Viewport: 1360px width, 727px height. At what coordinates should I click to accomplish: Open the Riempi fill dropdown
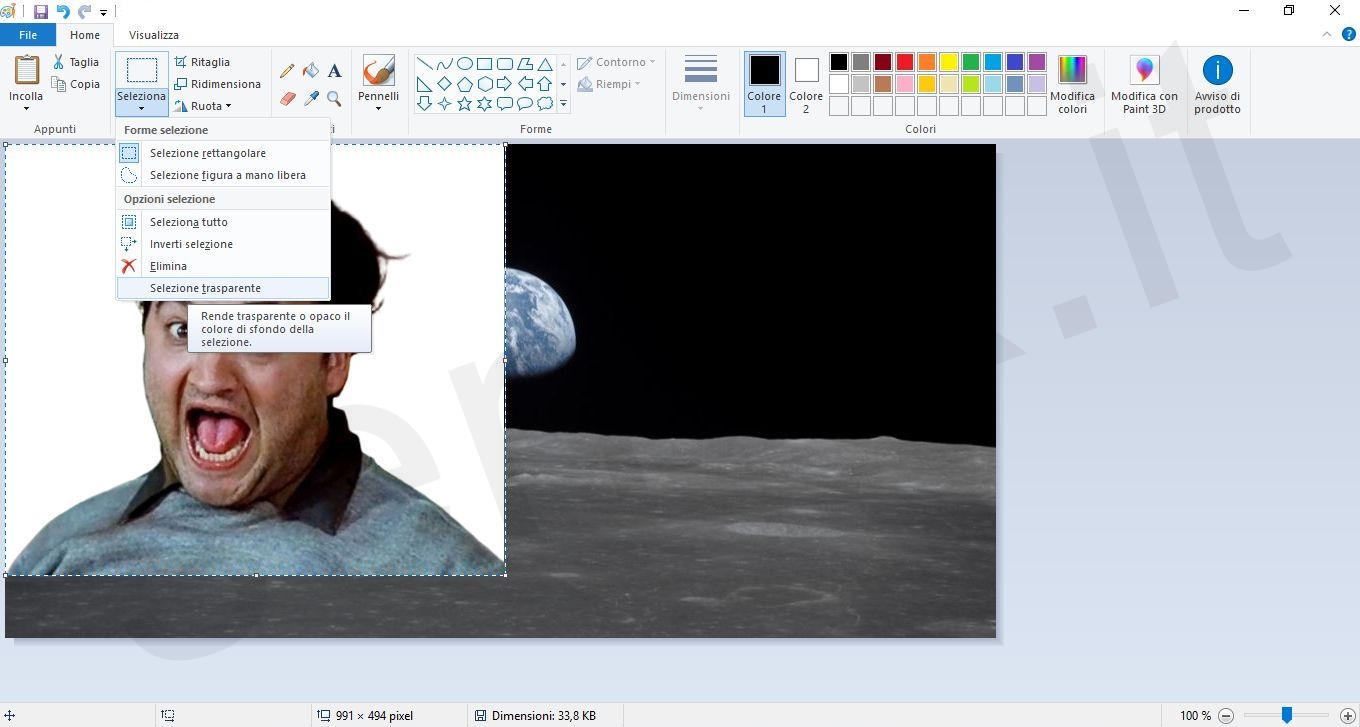click(x=609, y=84)
